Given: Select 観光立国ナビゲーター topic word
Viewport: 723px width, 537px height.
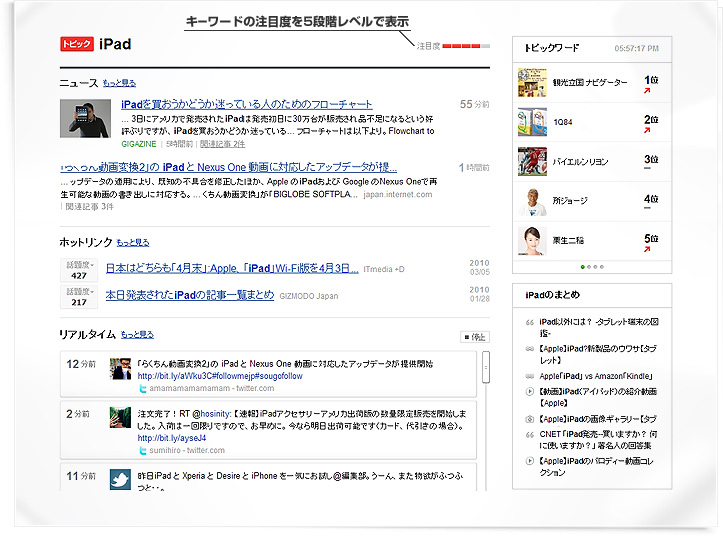Looking at the screenshot, I should tap(590, 83).
